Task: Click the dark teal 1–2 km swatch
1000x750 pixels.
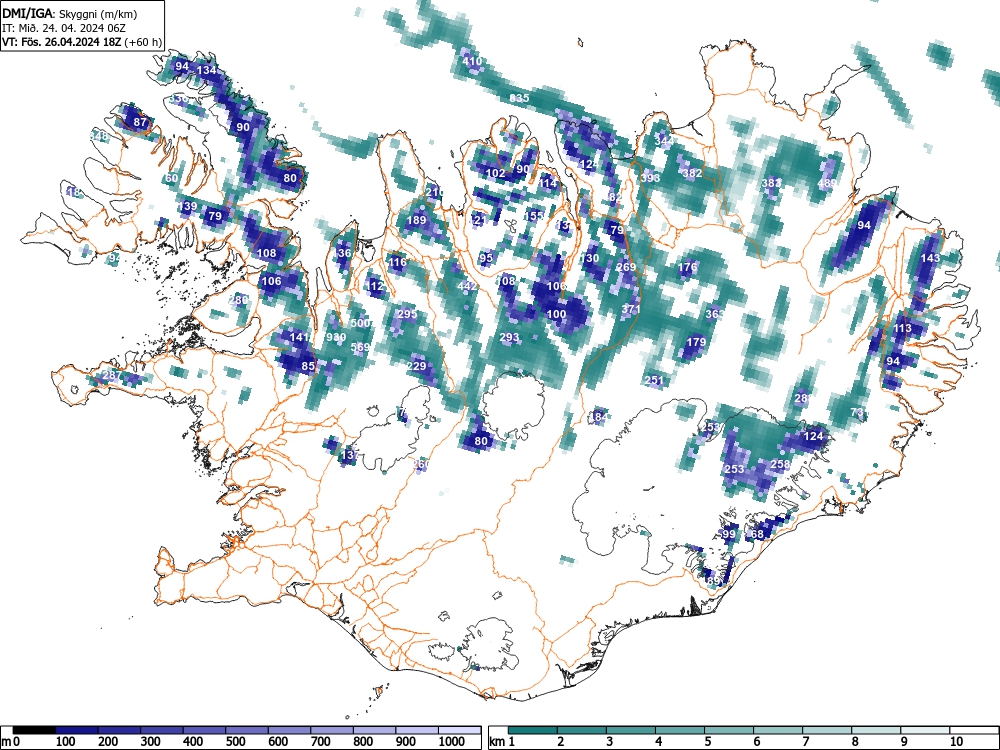Action: (x=533, y=730)
